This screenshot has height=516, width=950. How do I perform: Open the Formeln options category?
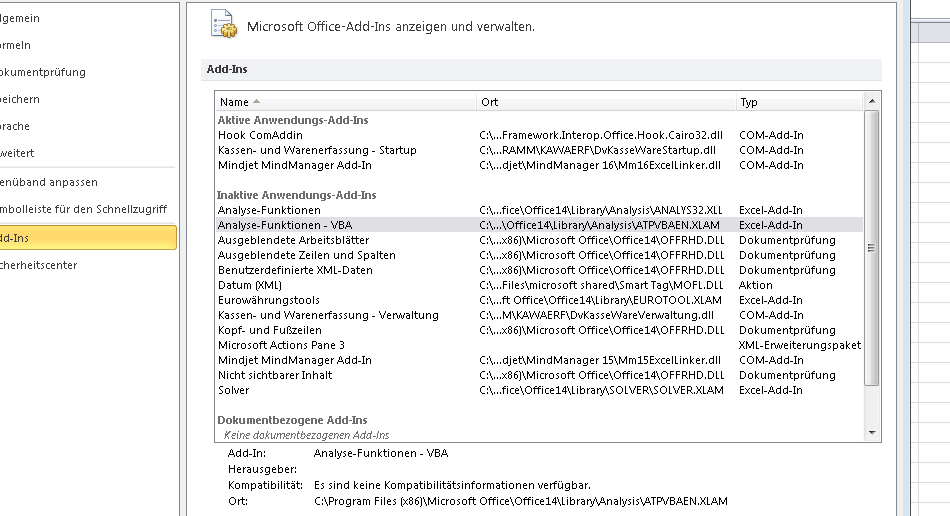(x=15, y=45)
